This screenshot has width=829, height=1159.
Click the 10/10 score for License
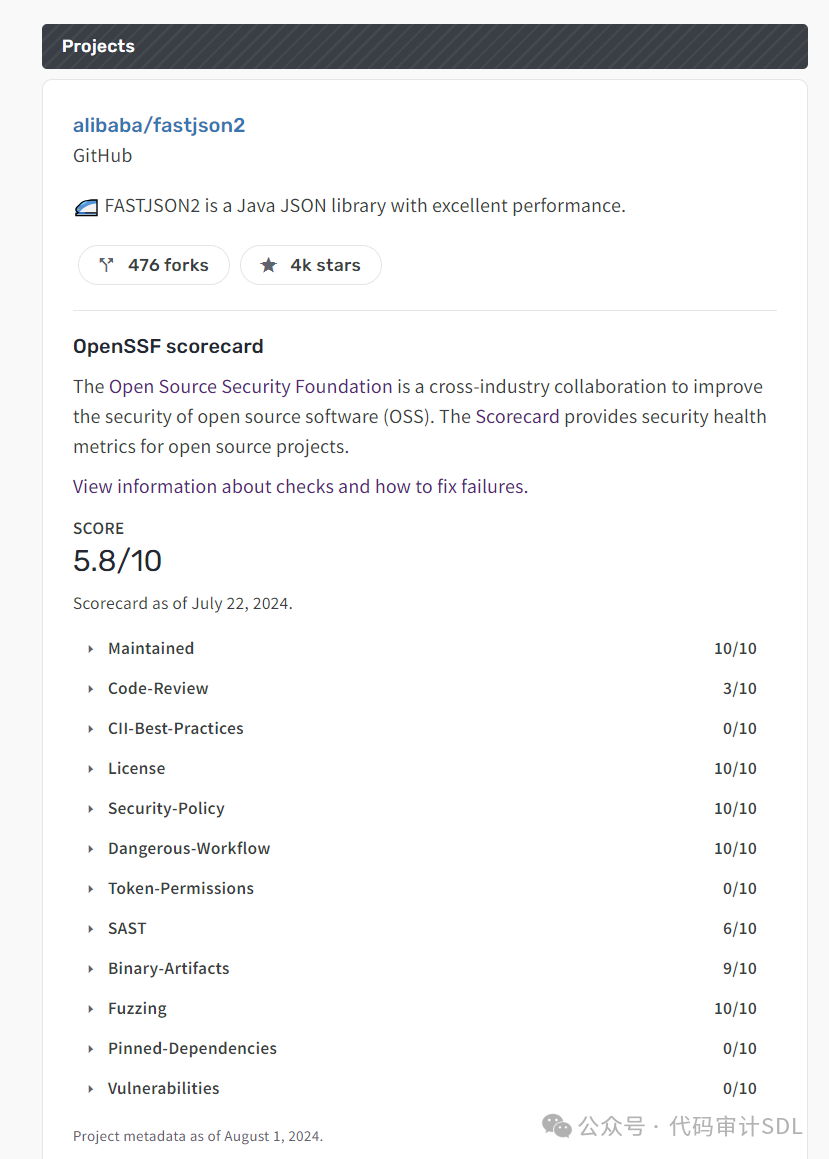[x=735, y=768]
